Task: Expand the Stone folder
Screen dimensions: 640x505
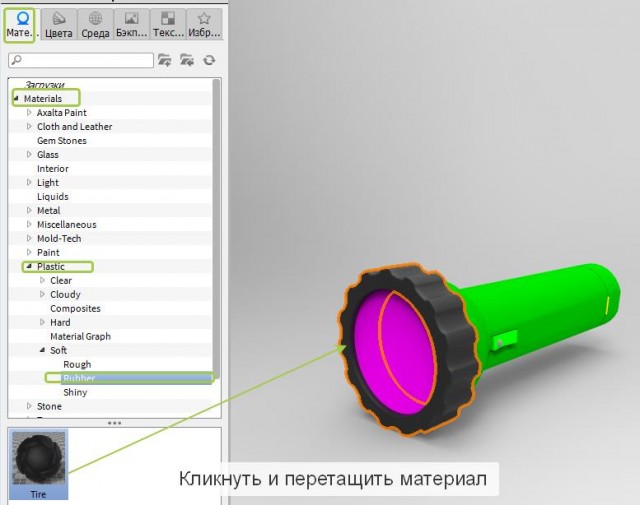Action: [x=29, y=406]
